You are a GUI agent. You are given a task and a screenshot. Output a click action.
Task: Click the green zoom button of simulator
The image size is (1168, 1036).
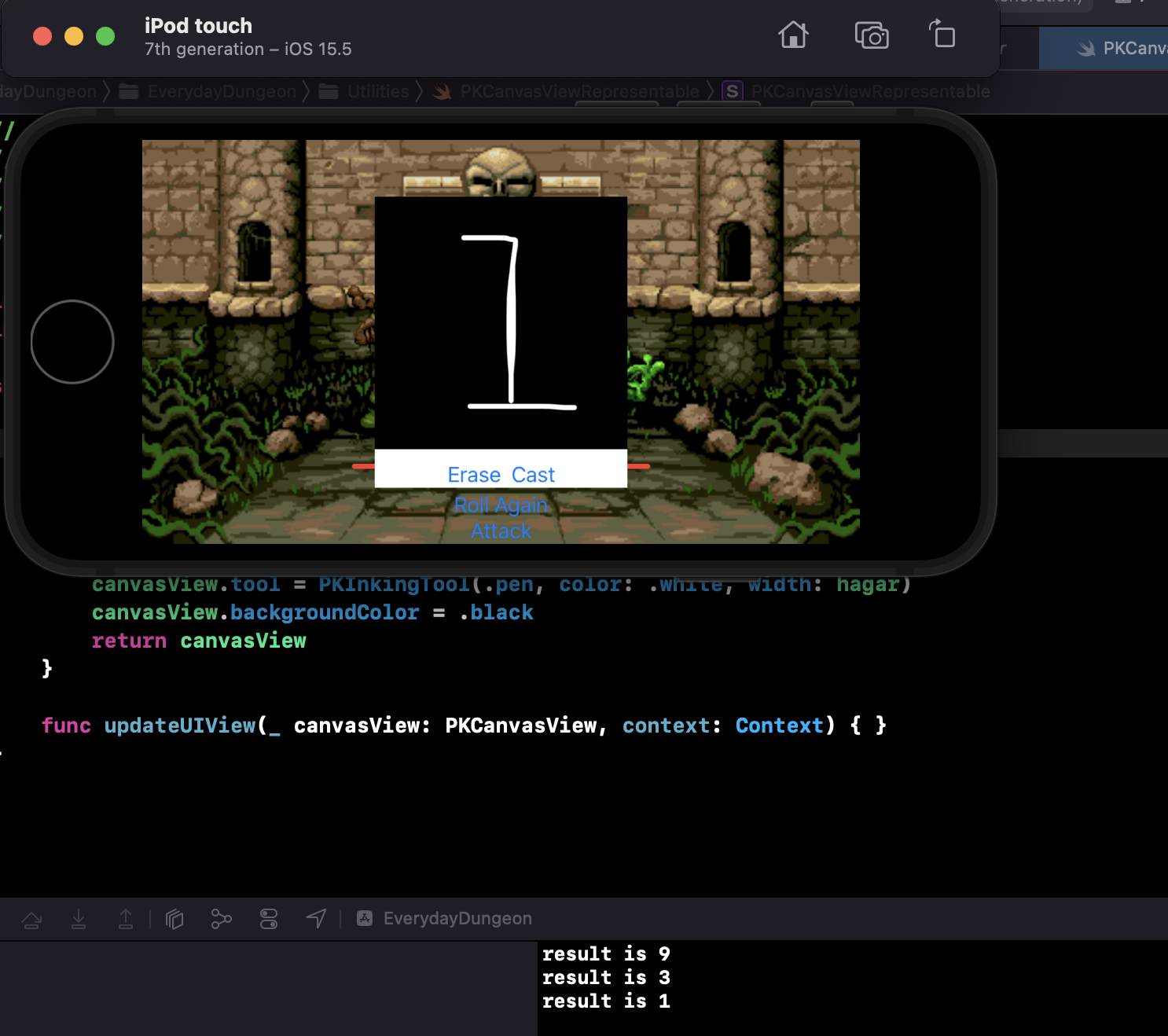point(105,36)
